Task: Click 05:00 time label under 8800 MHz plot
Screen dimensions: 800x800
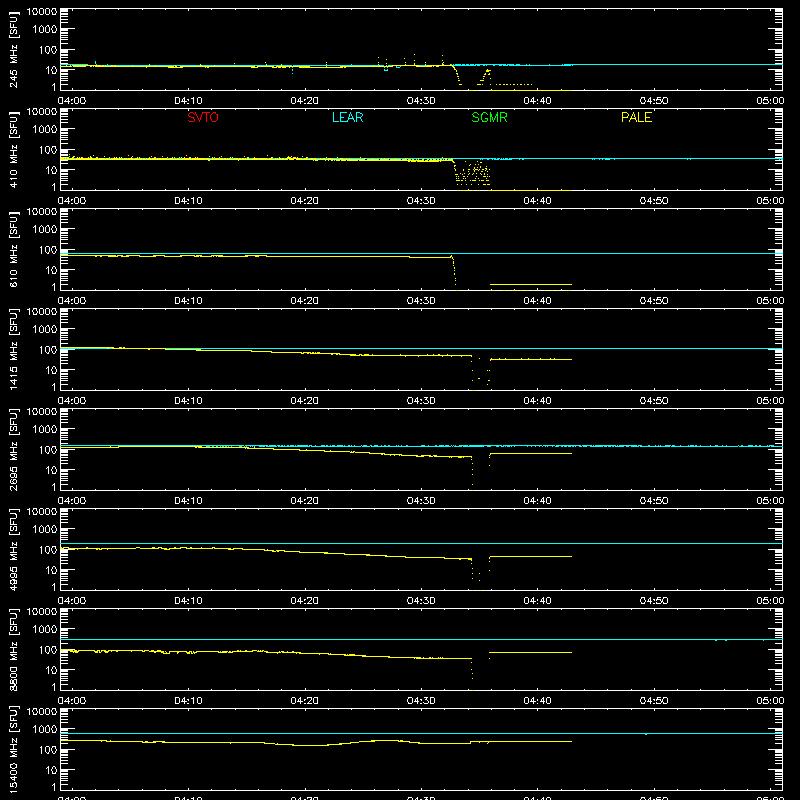Action: pyautogui.click(x=770, y=701)
